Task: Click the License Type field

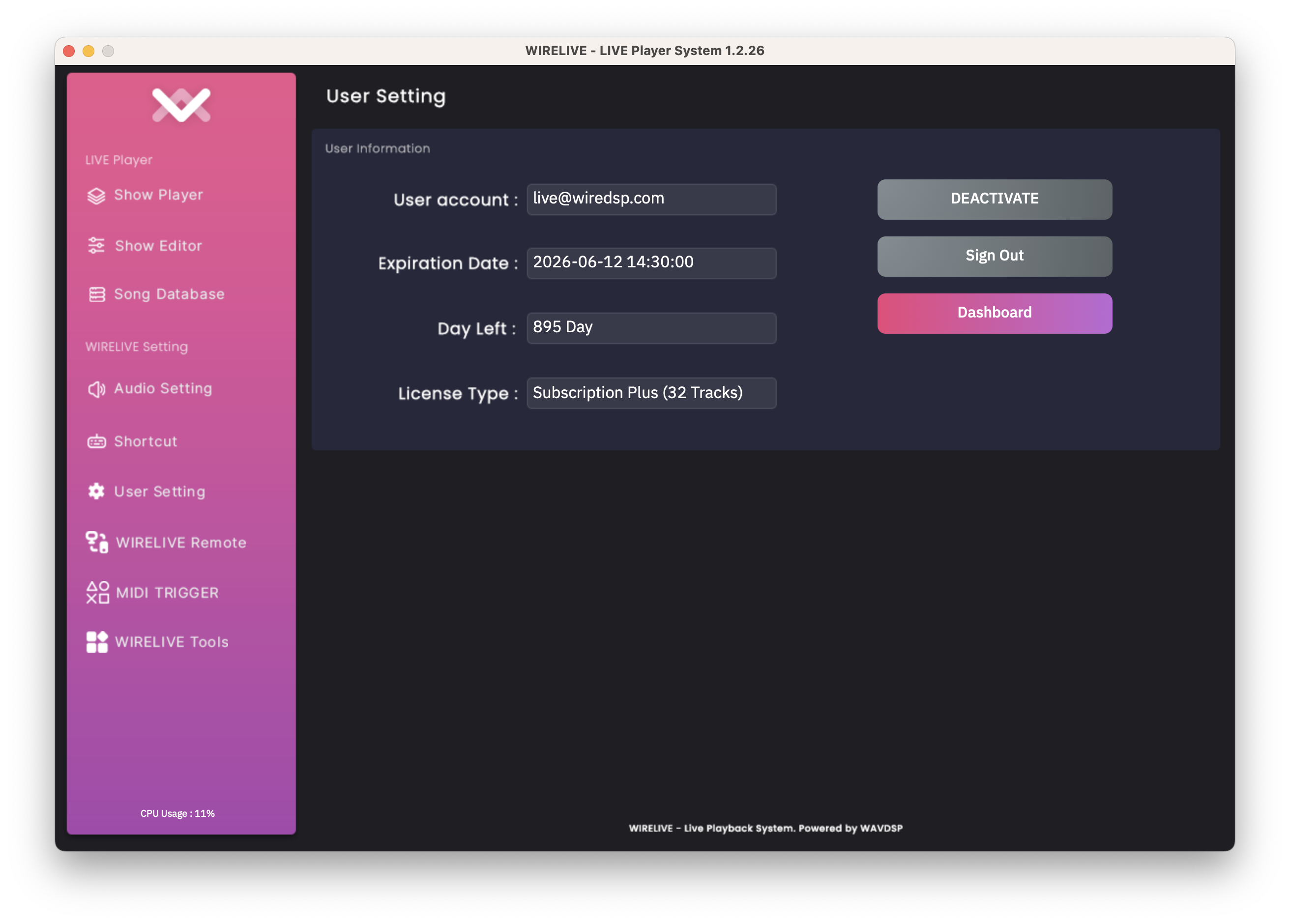Action: 651,393
